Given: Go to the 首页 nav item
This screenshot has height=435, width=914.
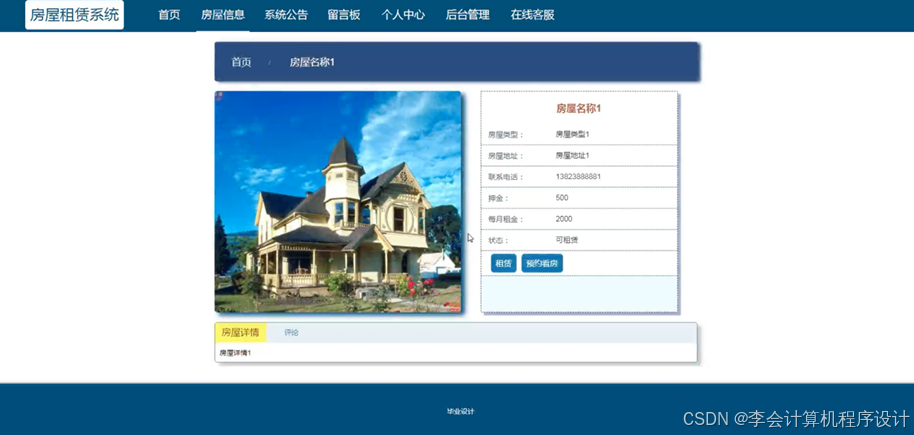Looking at the screenshot, I should coord(169,15).
